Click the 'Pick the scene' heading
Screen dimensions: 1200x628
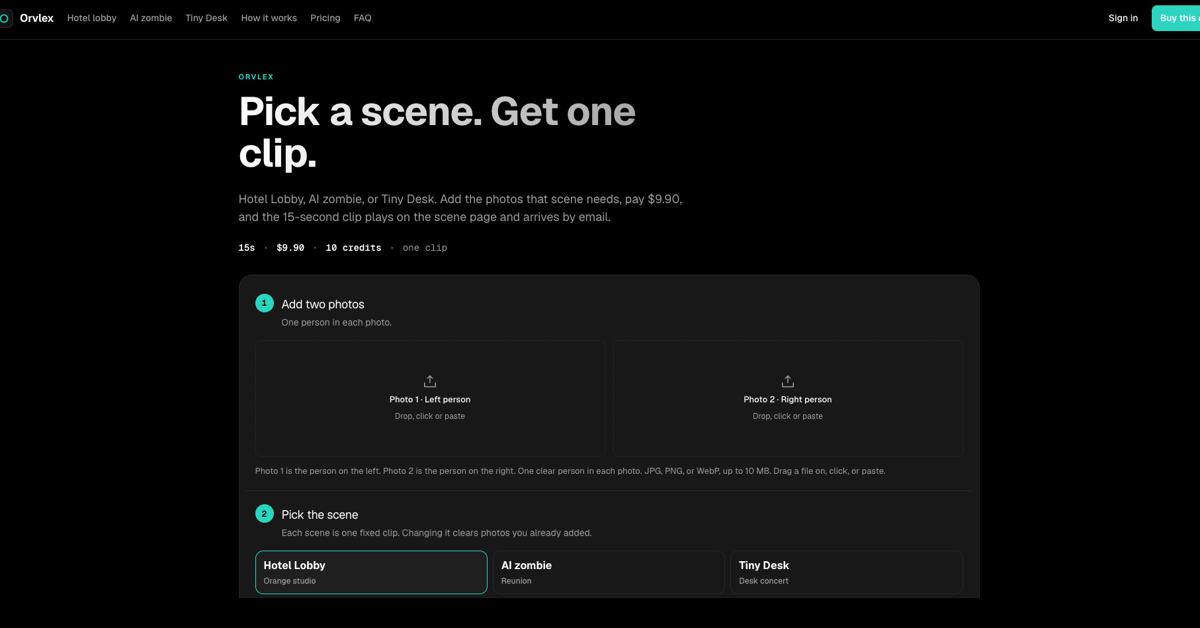320,514
